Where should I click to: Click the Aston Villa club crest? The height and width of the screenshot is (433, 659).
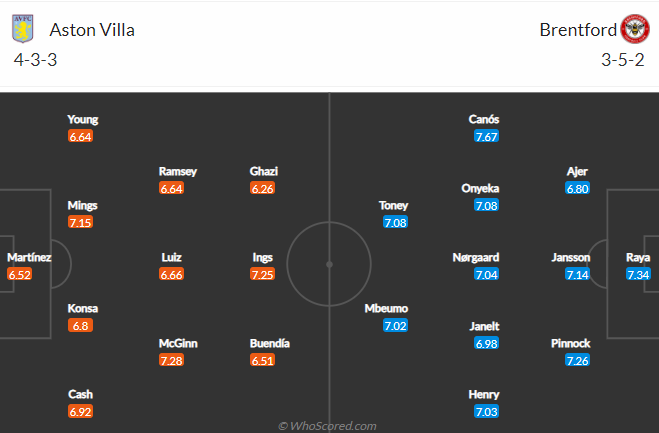coord(23,29)
